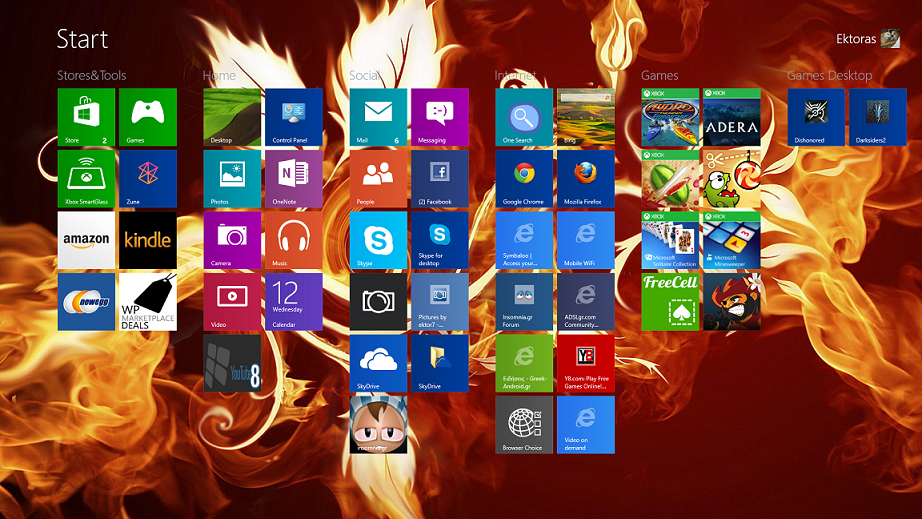Open the green Greek-Android.gr tile
Viewport: 922px width, 519px height.
pos(524,363)
